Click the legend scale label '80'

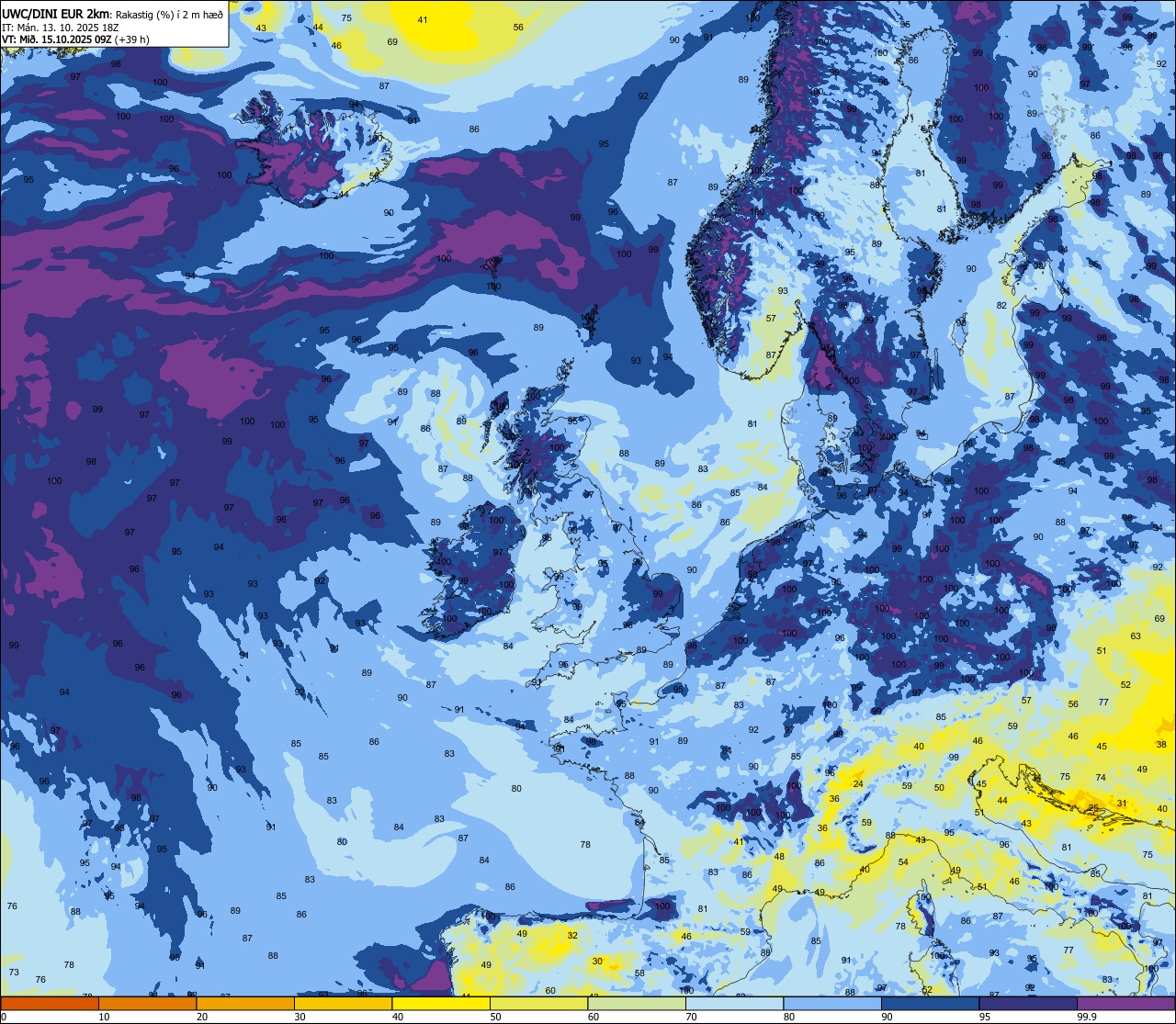[789, 1017]
